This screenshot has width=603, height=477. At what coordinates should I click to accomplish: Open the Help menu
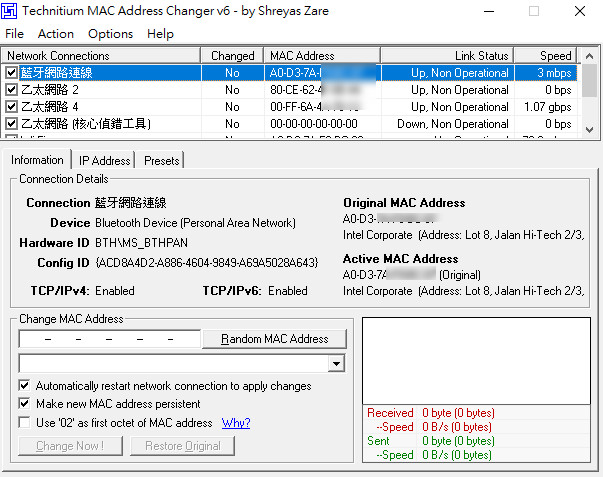[160, 34]
